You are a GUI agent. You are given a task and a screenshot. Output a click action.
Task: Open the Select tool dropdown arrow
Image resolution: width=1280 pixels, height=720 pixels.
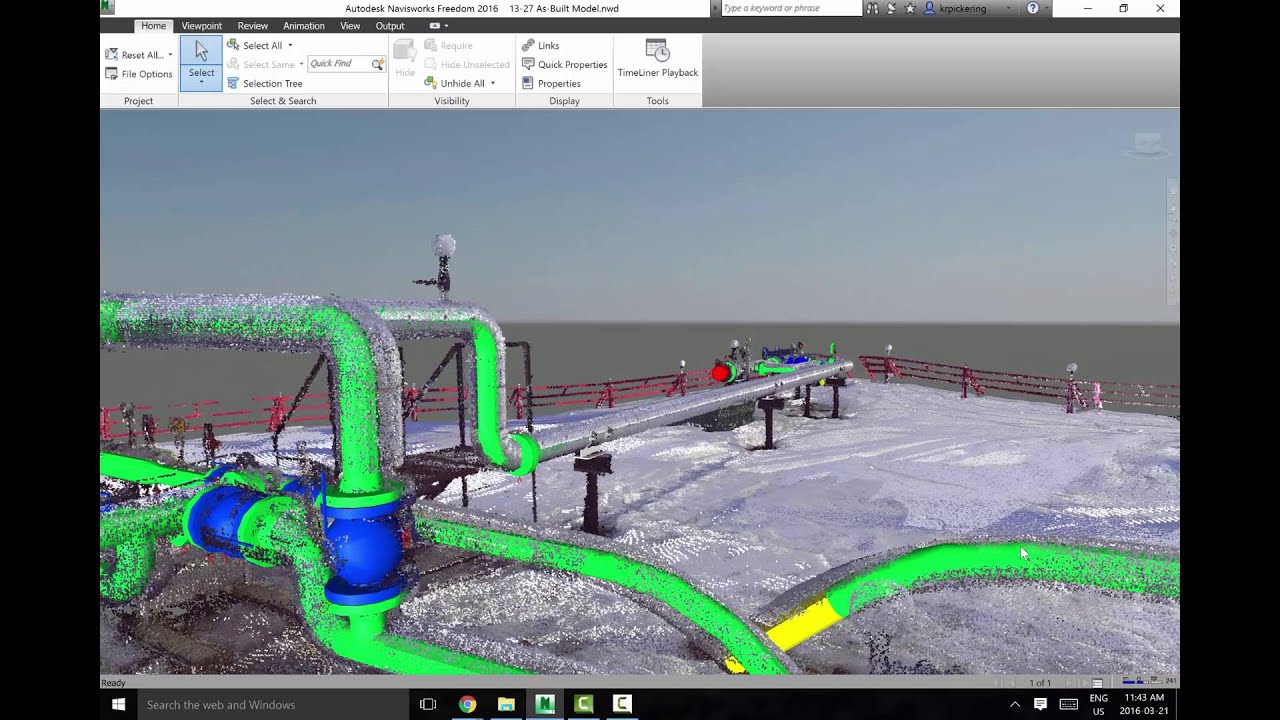point(201,83)
